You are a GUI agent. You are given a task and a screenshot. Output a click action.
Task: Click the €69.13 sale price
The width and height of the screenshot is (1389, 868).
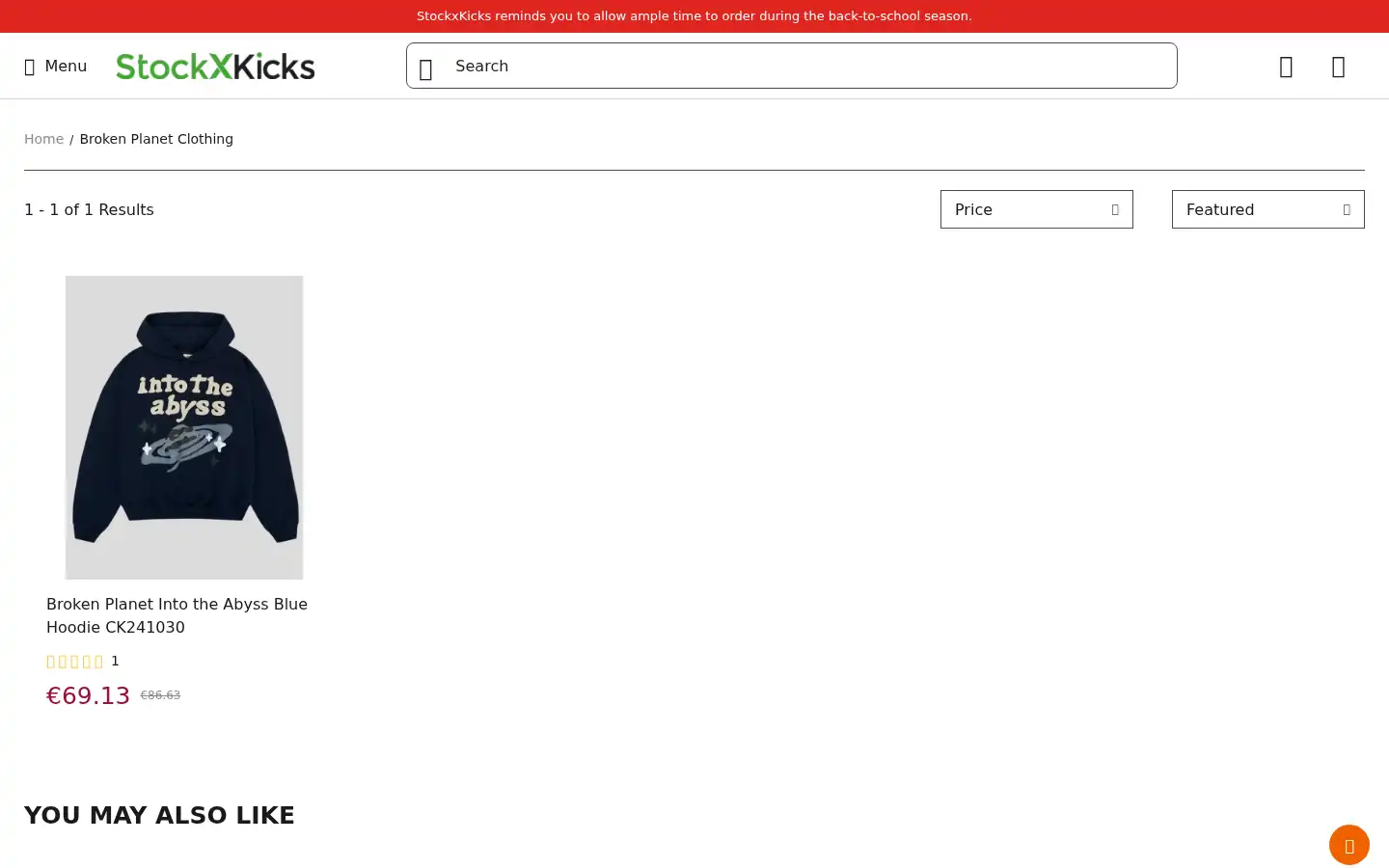(x=88, y=695)
